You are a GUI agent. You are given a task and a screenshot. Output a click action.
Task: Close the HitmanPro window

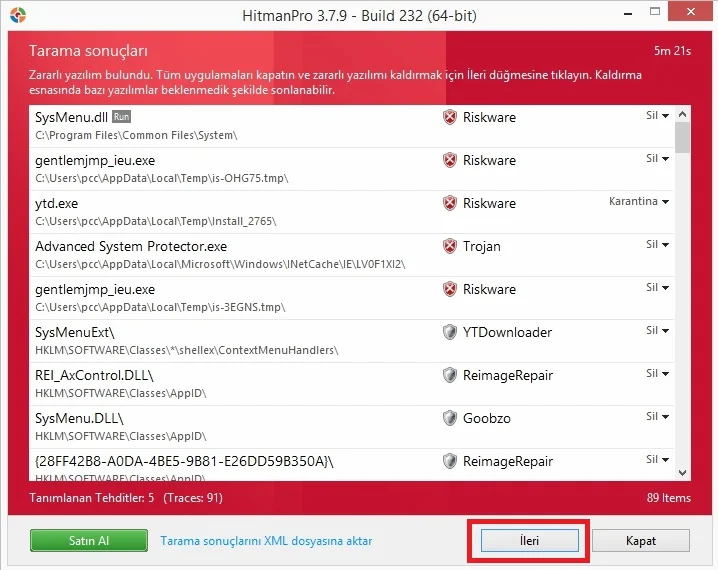pos(695,16)
